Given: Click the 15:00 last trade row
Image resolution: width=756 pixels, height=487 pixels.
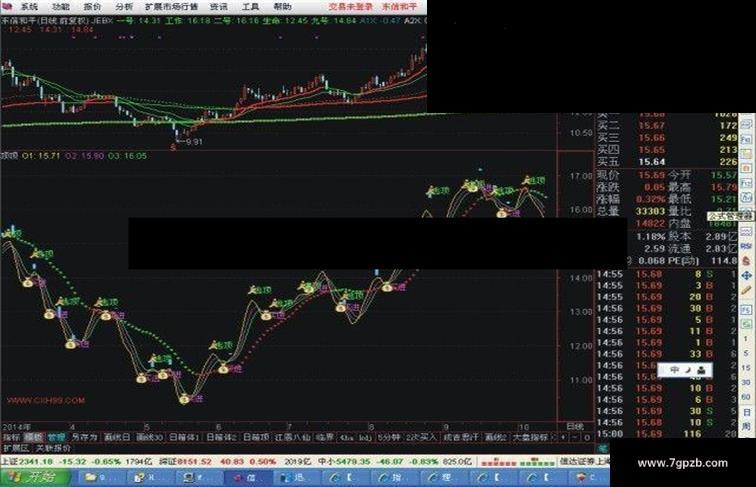Looking at the screenshot, I should [x=666, y=434].
